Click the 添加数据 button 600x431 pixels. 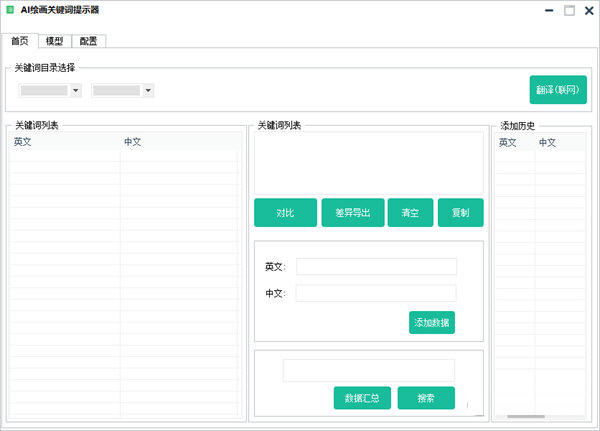point(432,322)
